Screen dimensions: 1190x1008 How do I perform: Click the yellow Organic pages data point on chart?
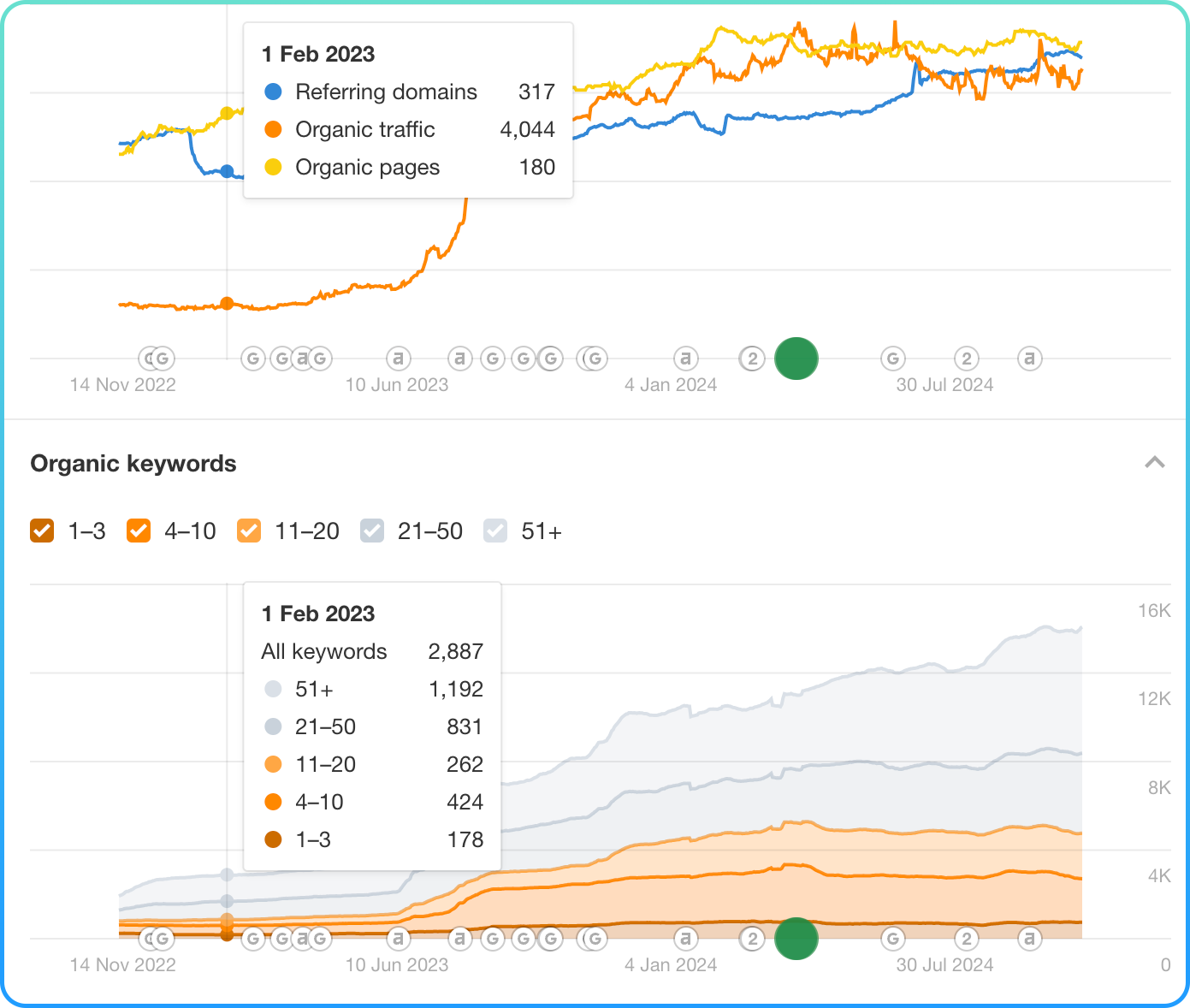tap(227, 113)
